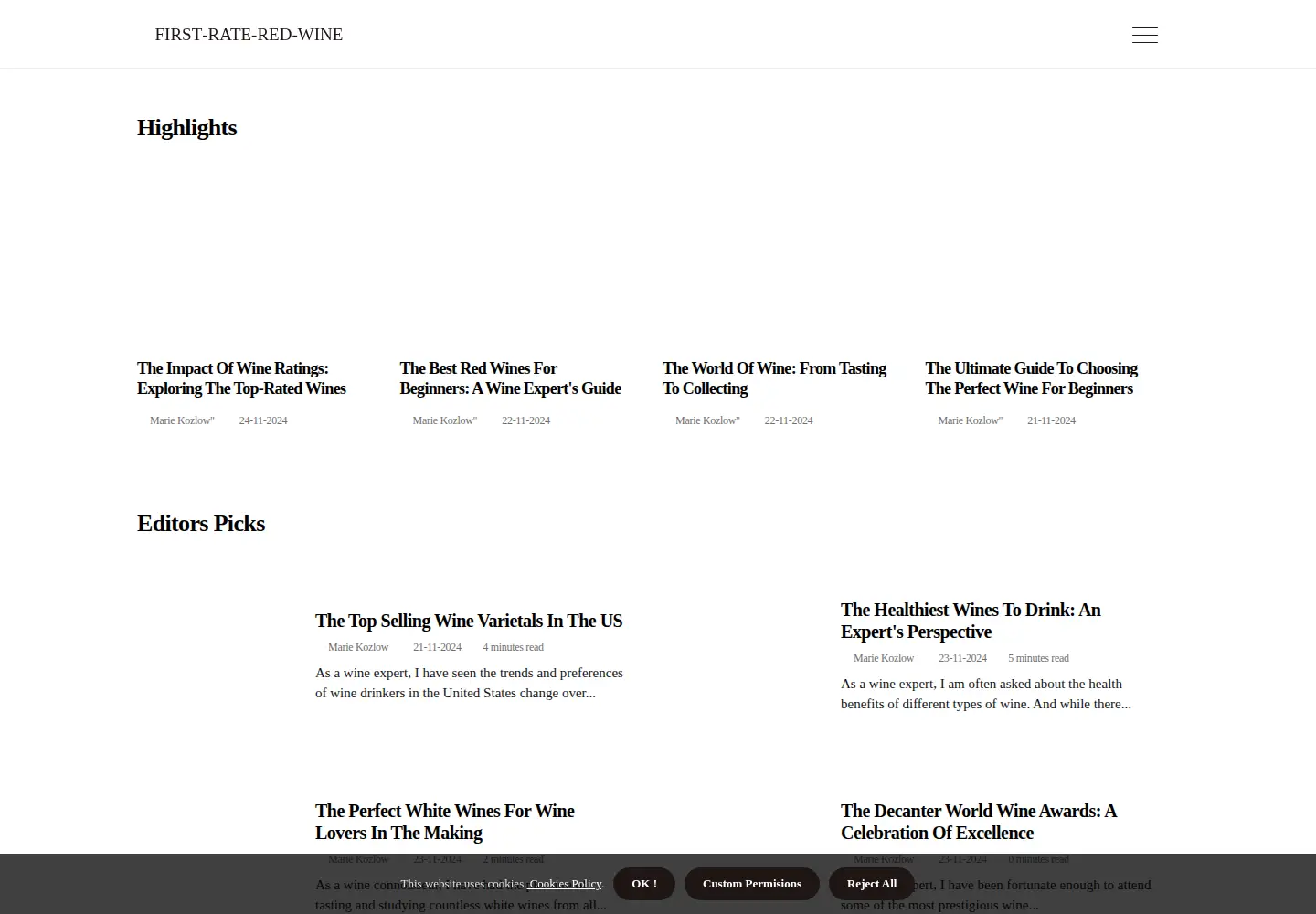Select date 22-11-2024 under World Of Wine article
The image size is (1316, 914).
pos(789,420)
